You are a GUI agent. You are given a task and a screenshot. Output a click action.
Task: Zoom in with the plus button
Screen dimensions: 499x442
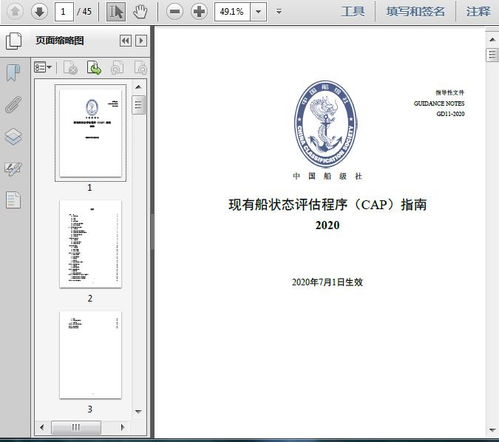point(199,12)
